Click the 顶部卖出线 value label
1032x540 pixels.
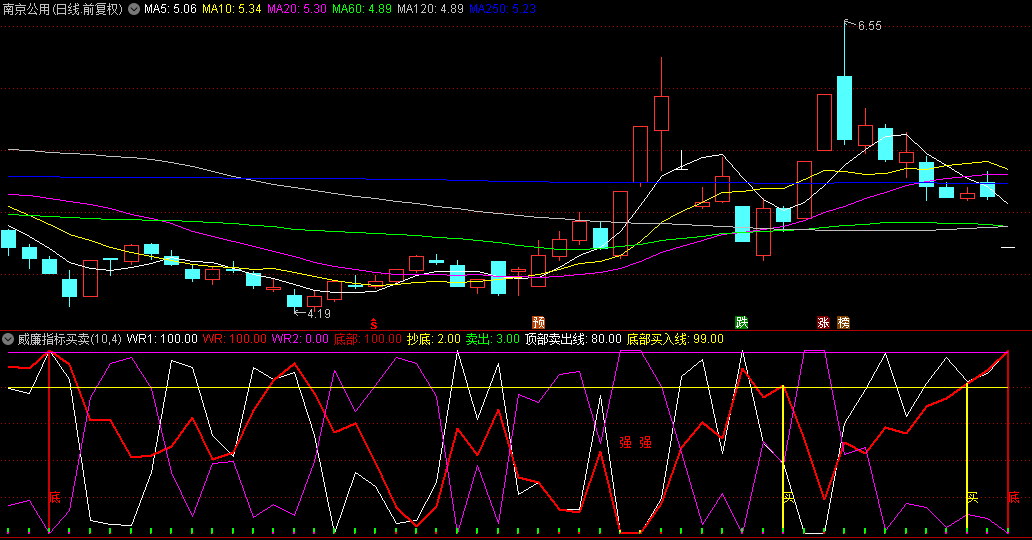573,339
